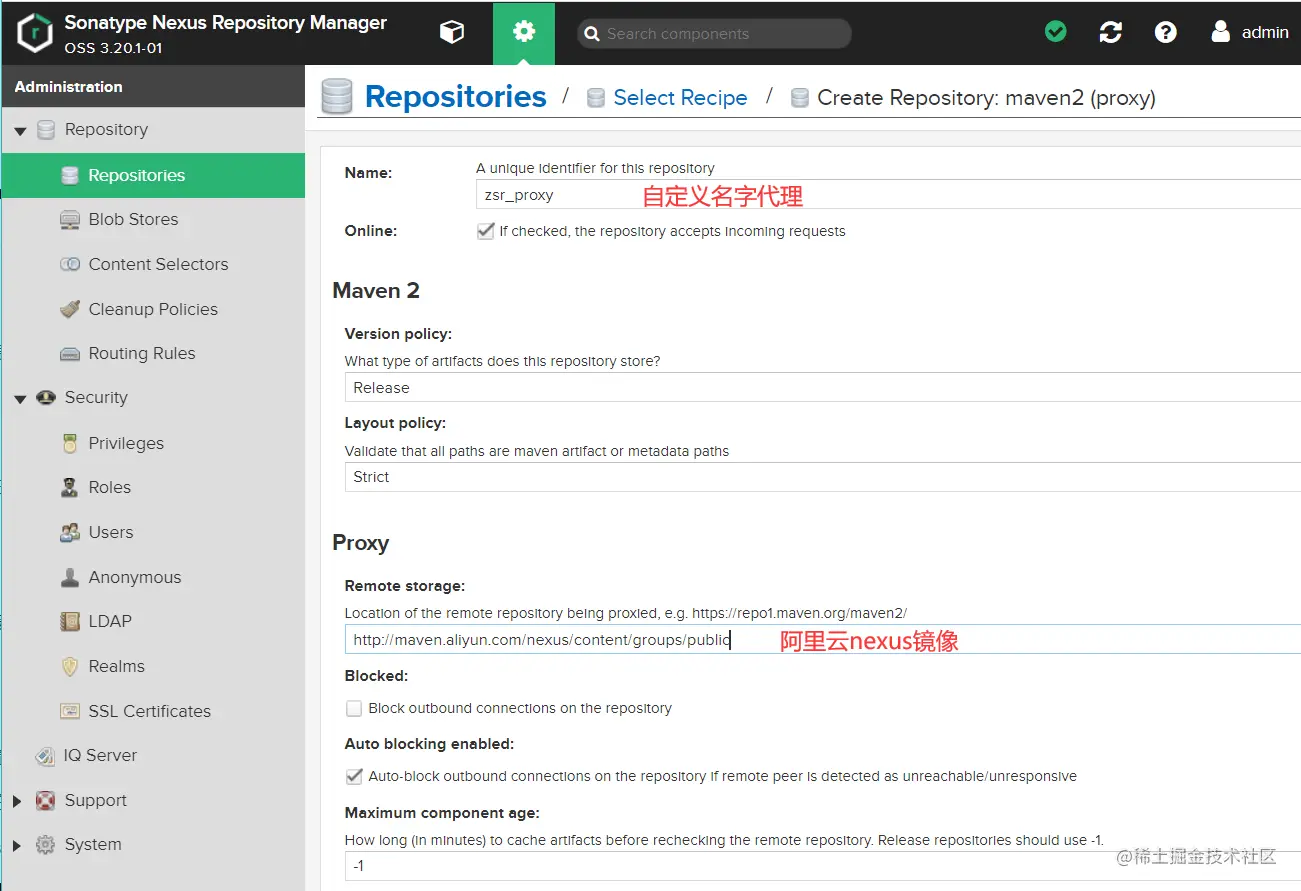Screen dimensions: 1301x891
Task: Click the Users group icon in sidebar
Action: (x=70, y=533)
